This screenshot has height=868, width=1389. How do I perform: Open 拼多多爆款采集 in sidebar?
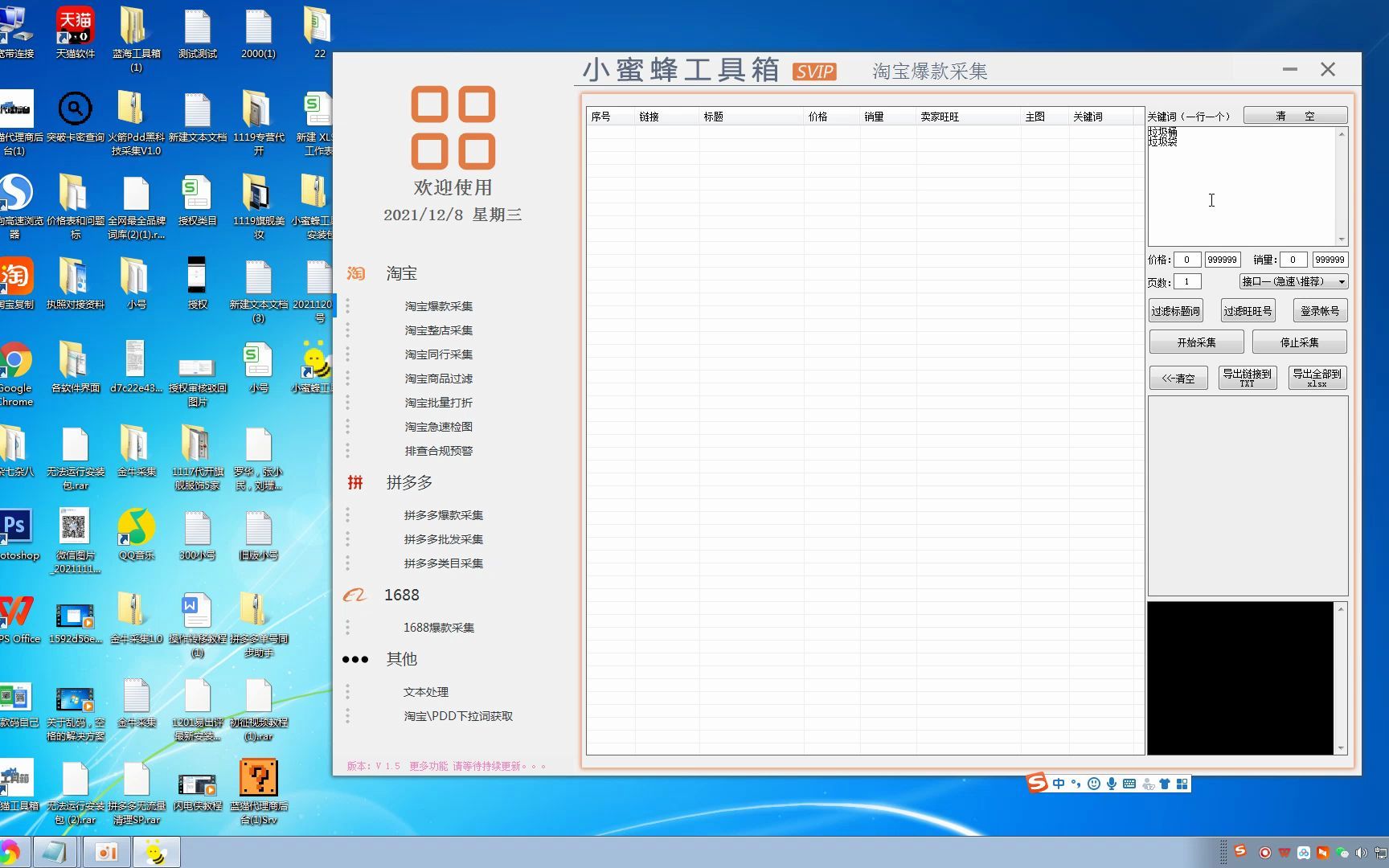tap(443, 515)
